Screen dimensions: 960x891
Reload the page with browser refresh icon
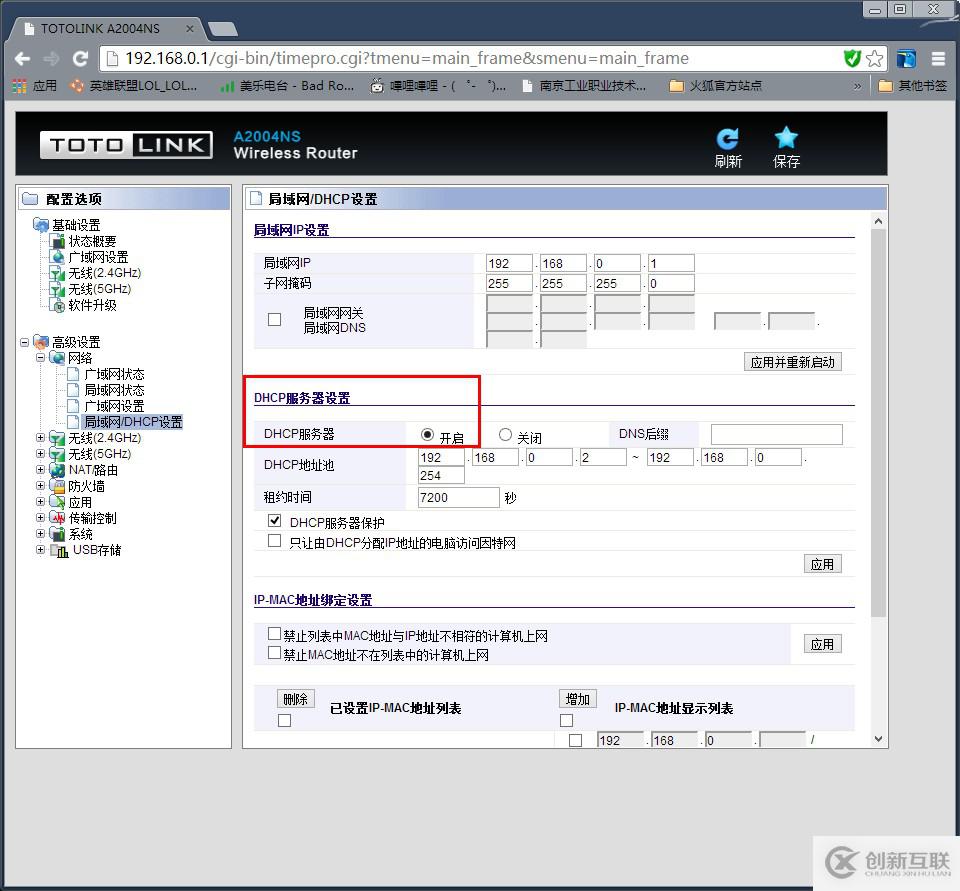coord(80,59)
